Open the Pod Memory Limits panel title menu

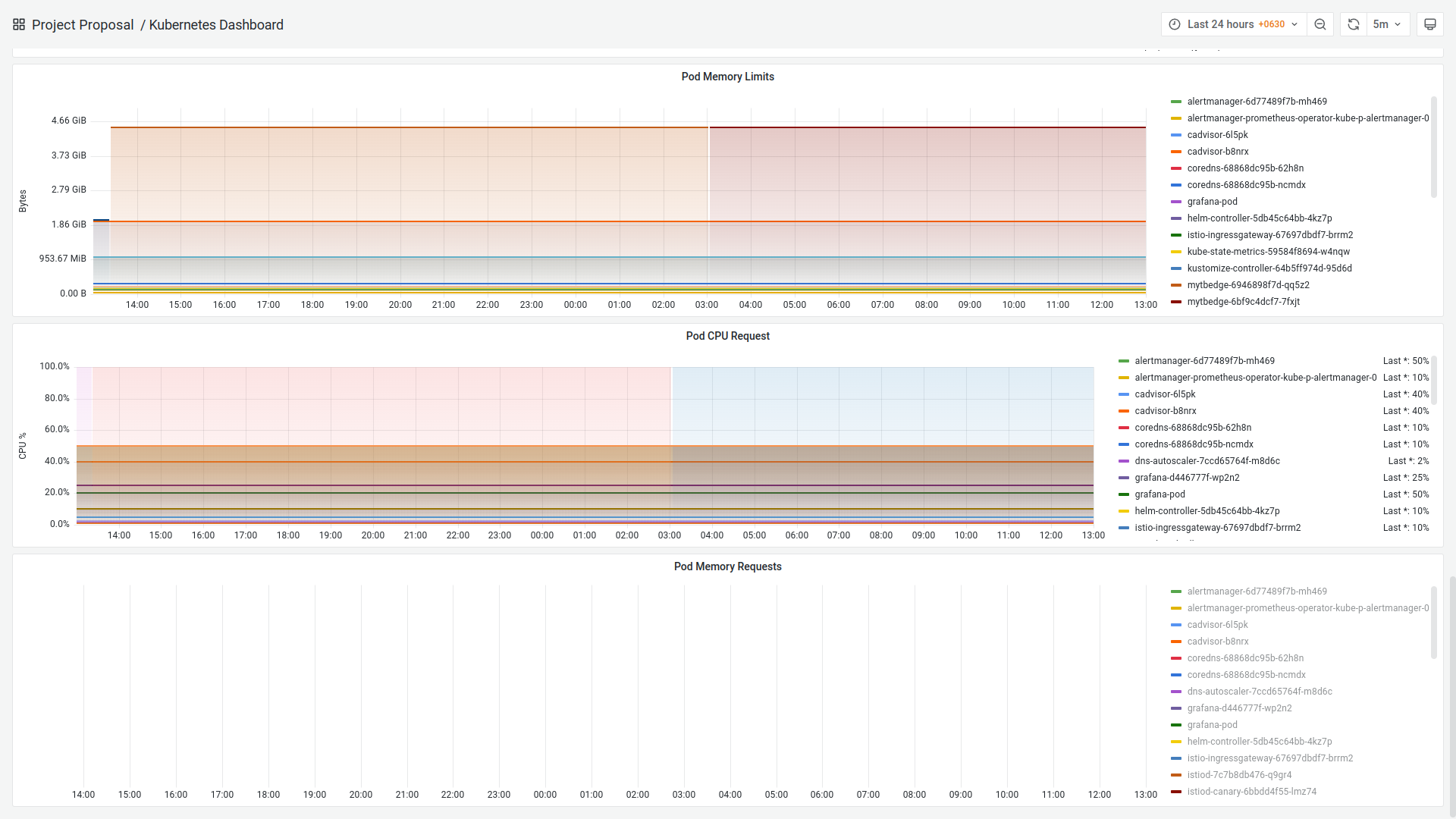[x=727, y=77]
